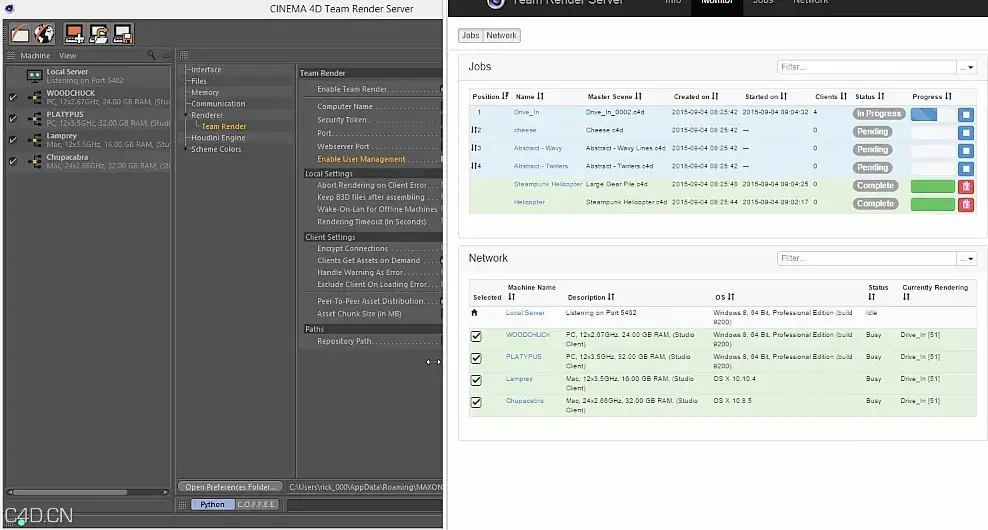Stop the Drive_In job with its blue button
988x530 pixels.
(x=965, y=115)
